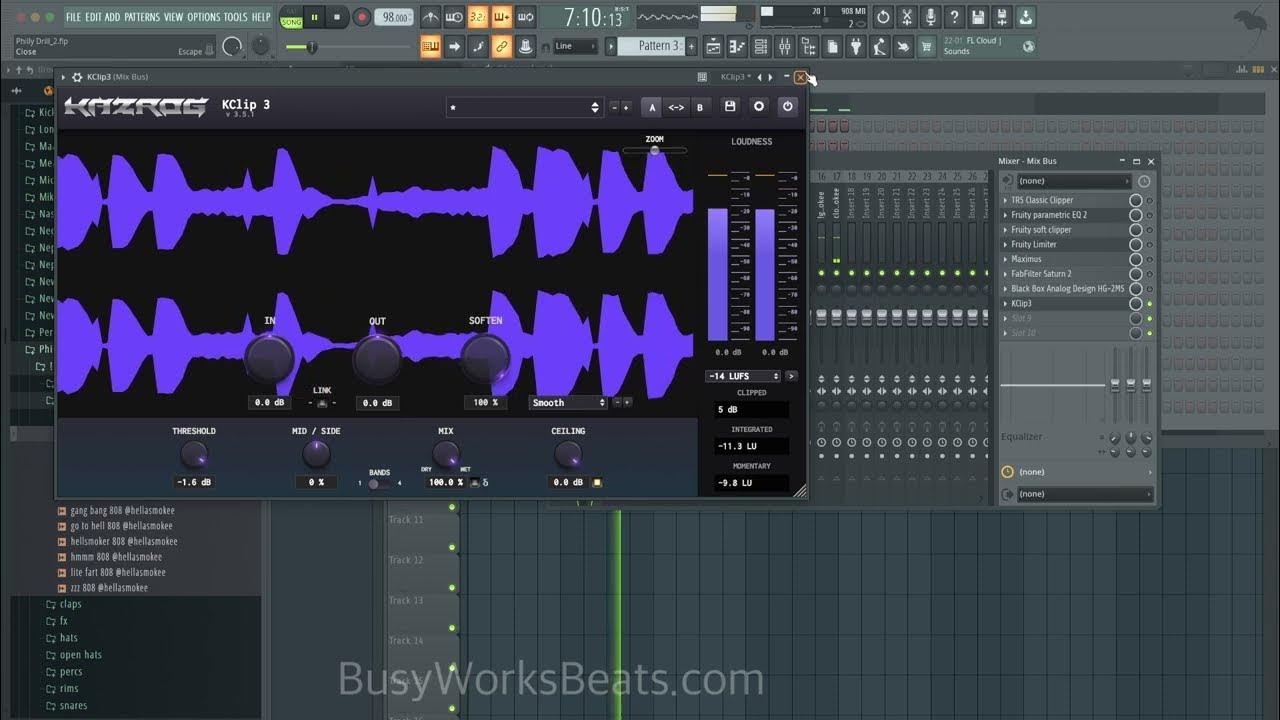Open the Plugin picker plug icon
This screenshot has width=1280, height=720.
[x=856, y=46]
